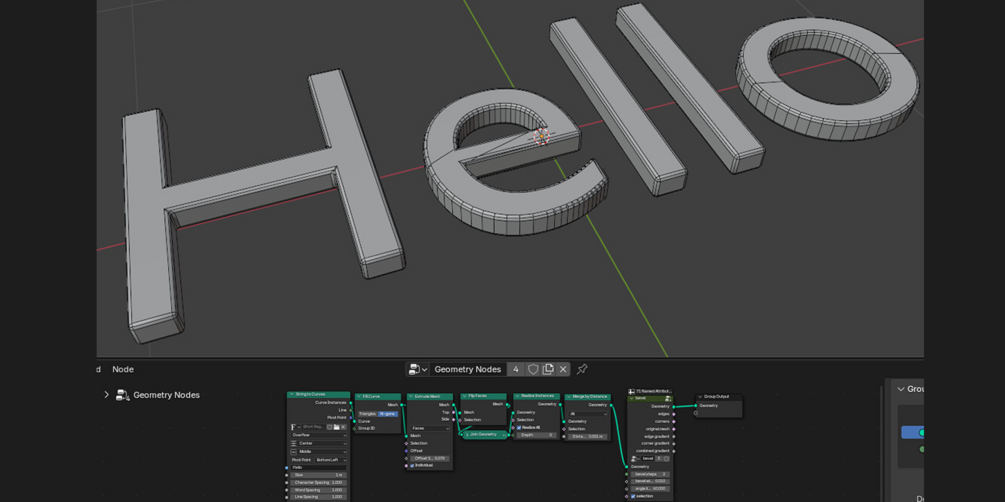Toggle the pin node tree icon

tap(581, 369)
